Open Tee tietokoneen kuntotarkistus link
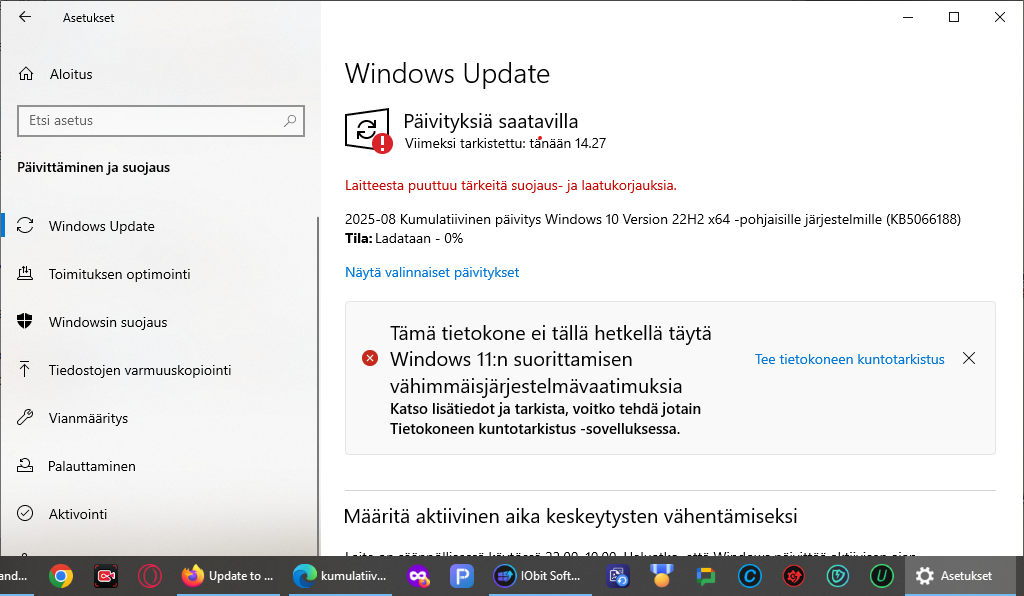 point(850,359)
